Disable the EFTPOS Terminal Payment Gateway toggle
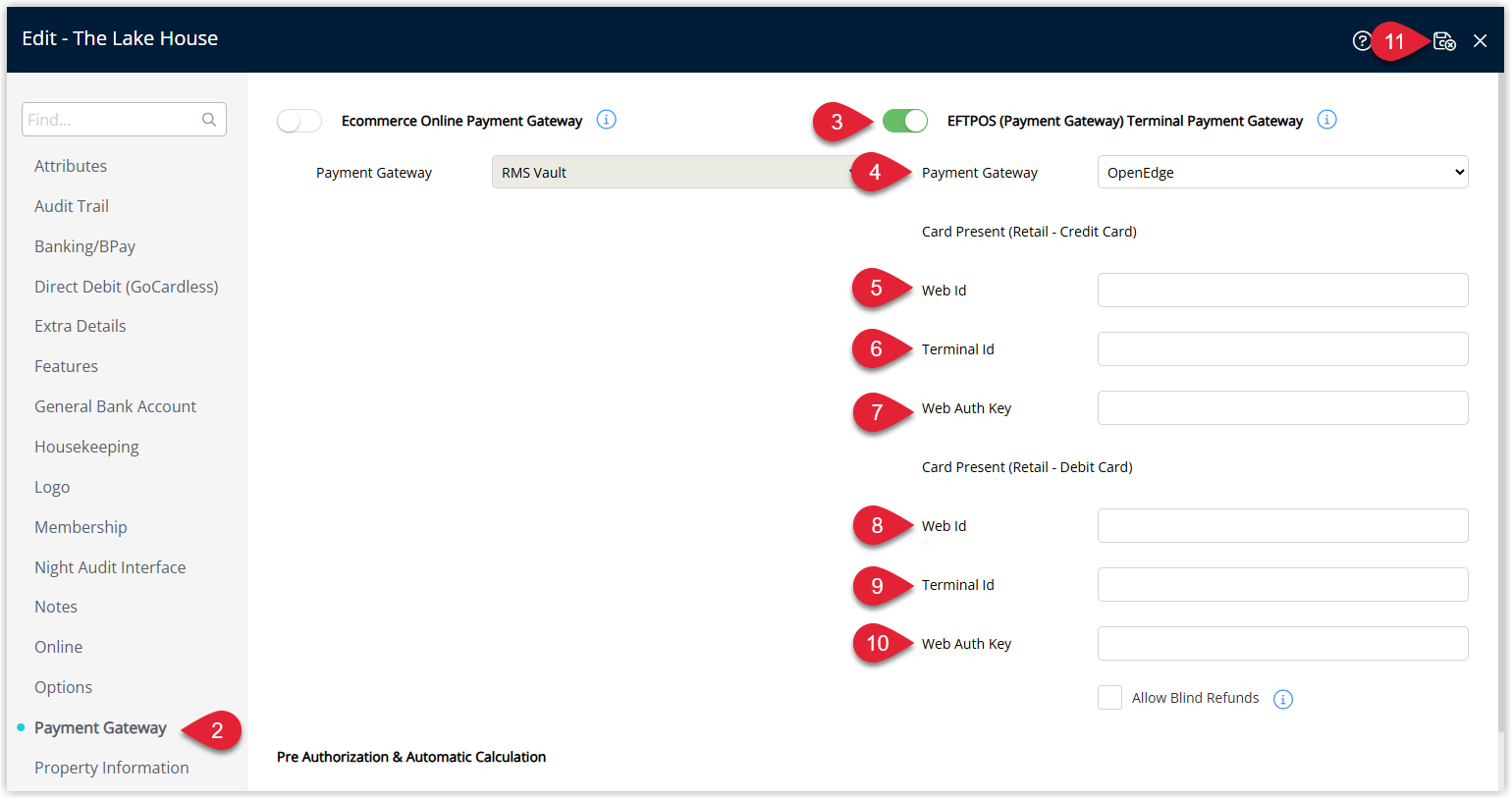 (905, 121)
